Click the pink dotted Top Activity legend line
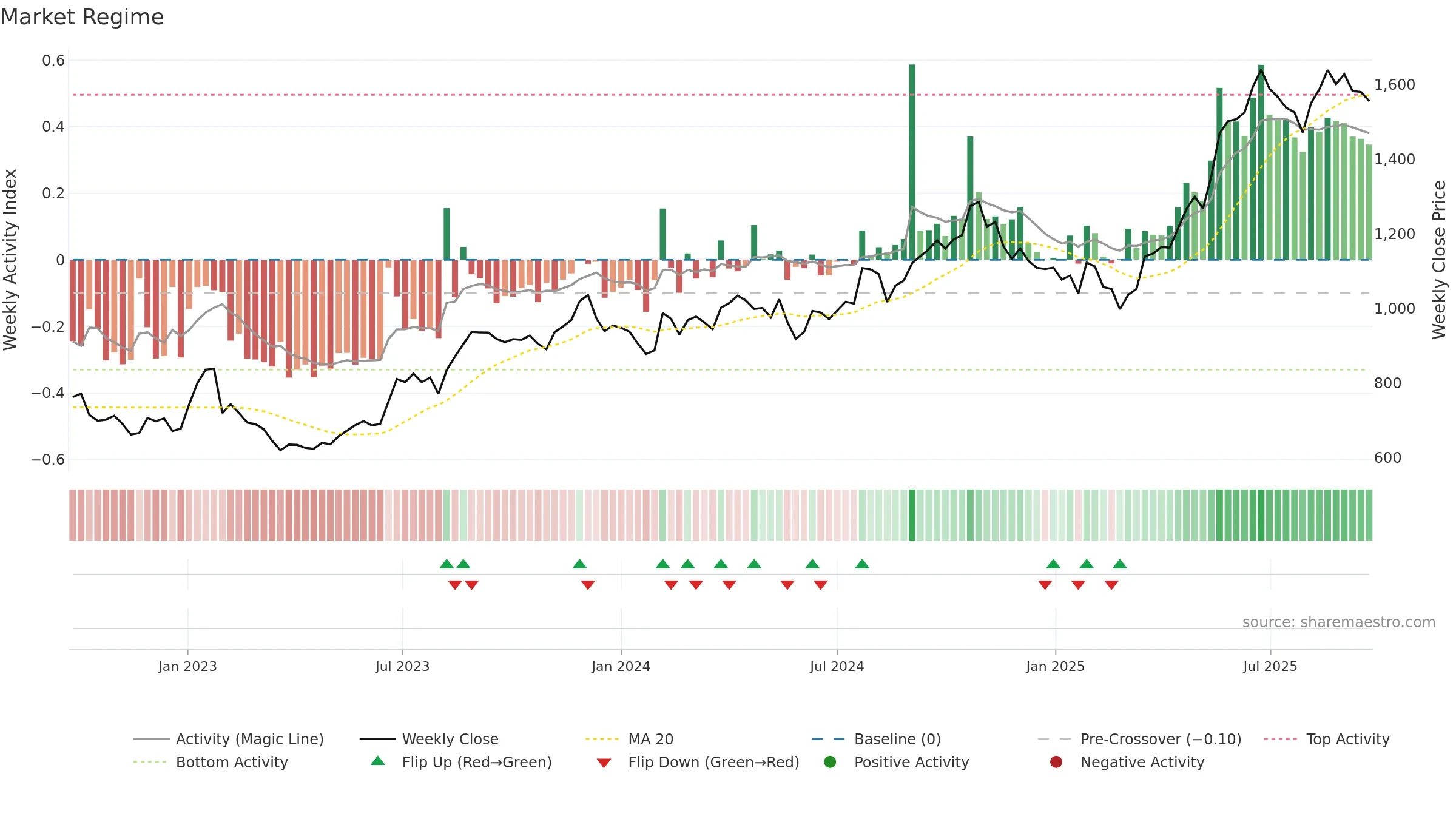Image resolution: width=1456 pixels, height=819 pixels. [x=1282, y=739]
